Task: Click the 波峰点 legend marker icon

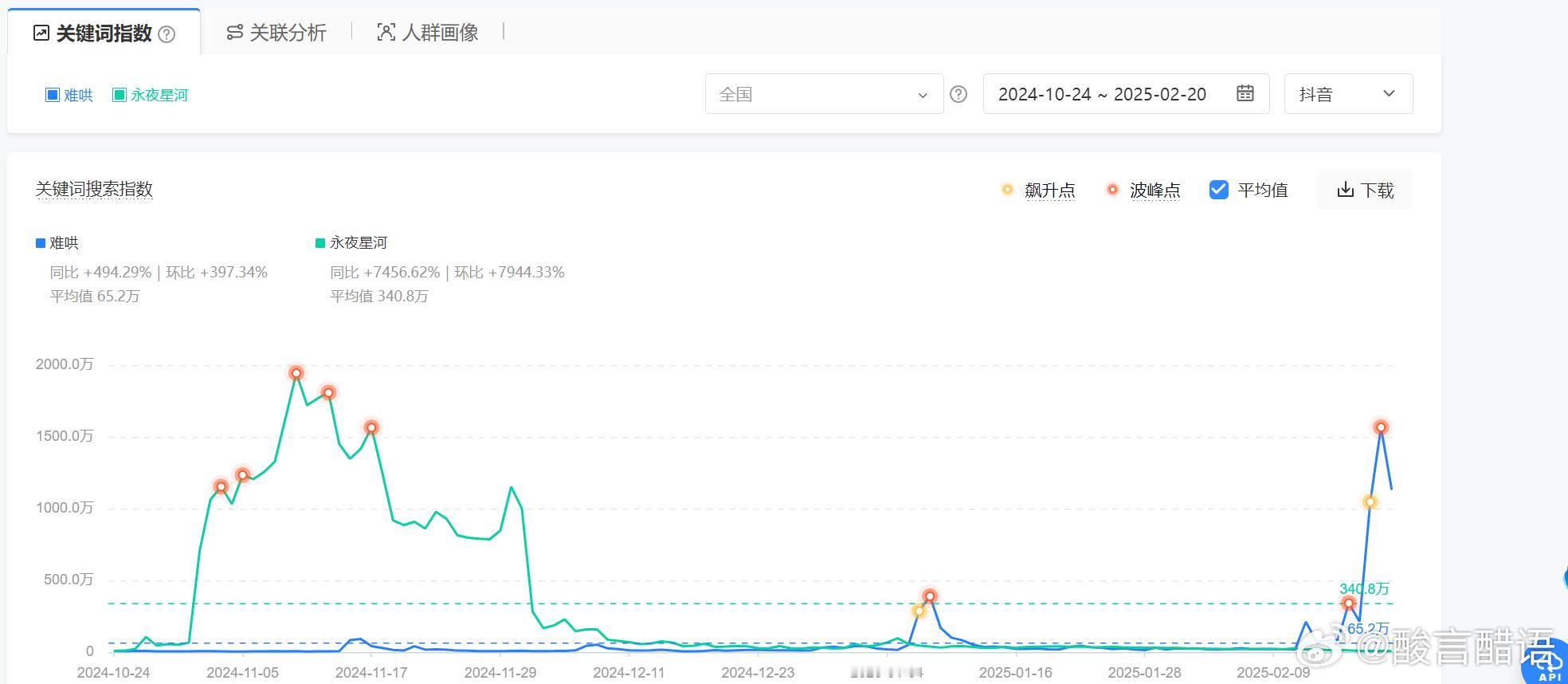Action: point(1112,190)
